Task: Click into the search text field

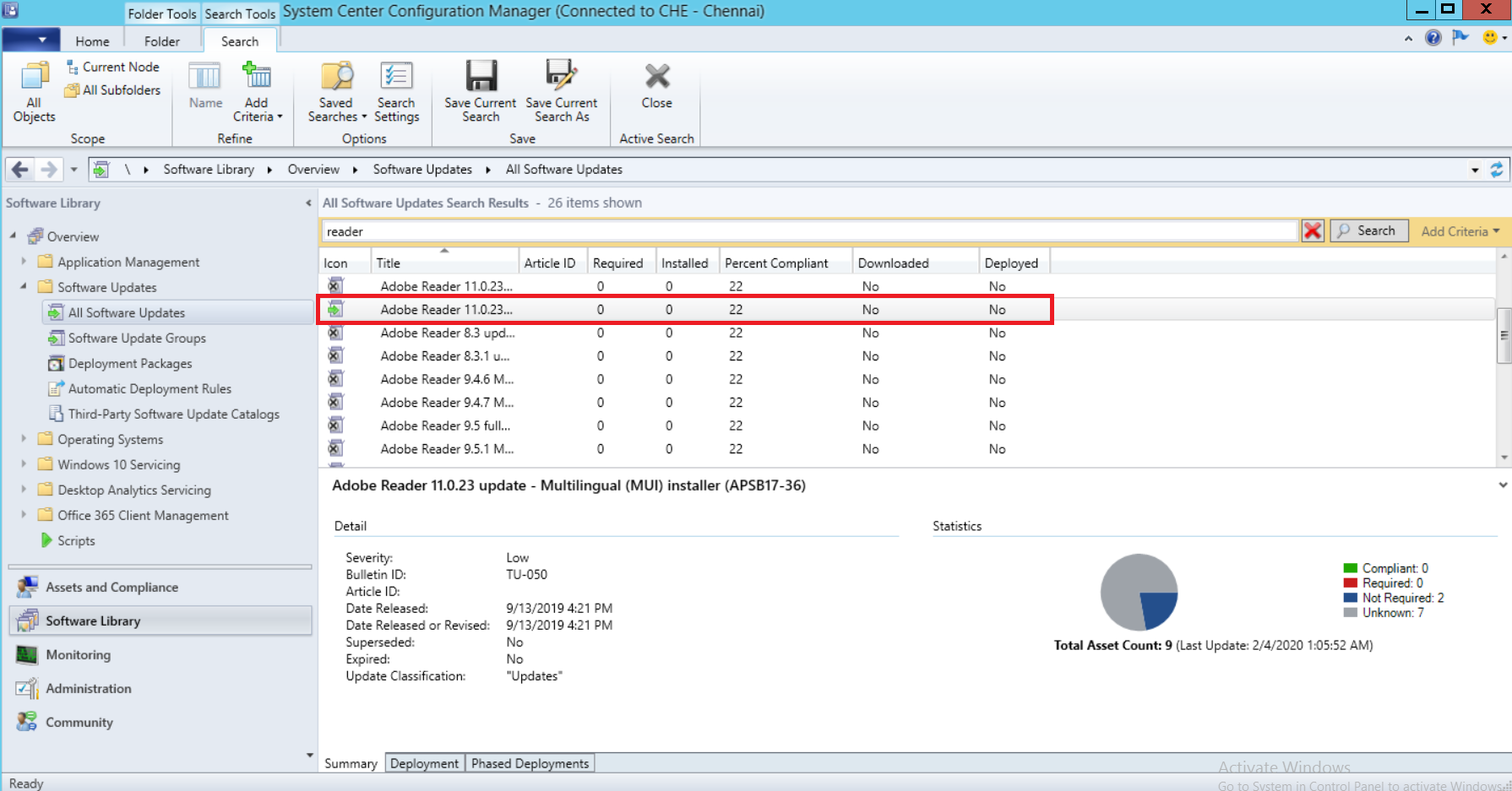Action: point(809,231)
